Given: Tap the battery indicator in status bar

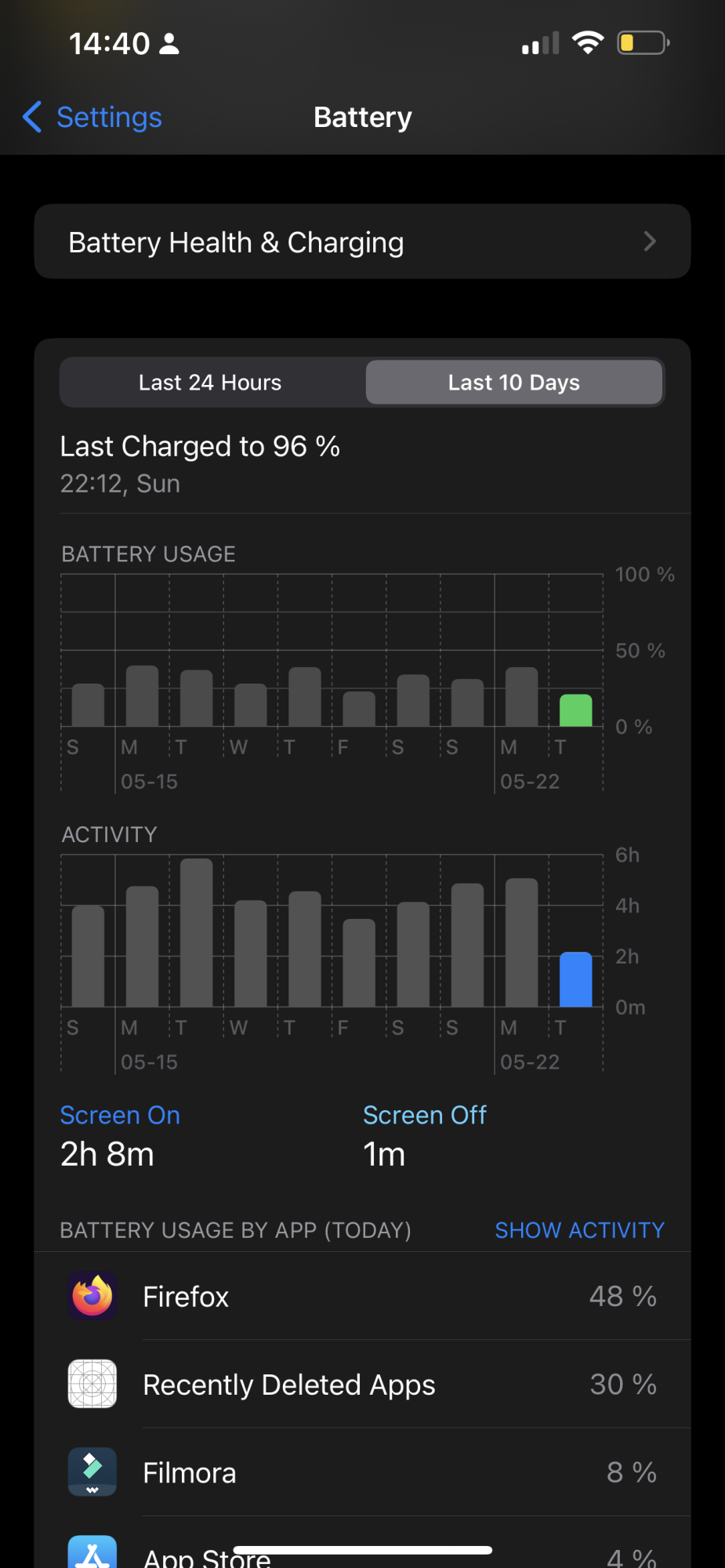Looking at the screenshot, I should (x=643, y=42).
